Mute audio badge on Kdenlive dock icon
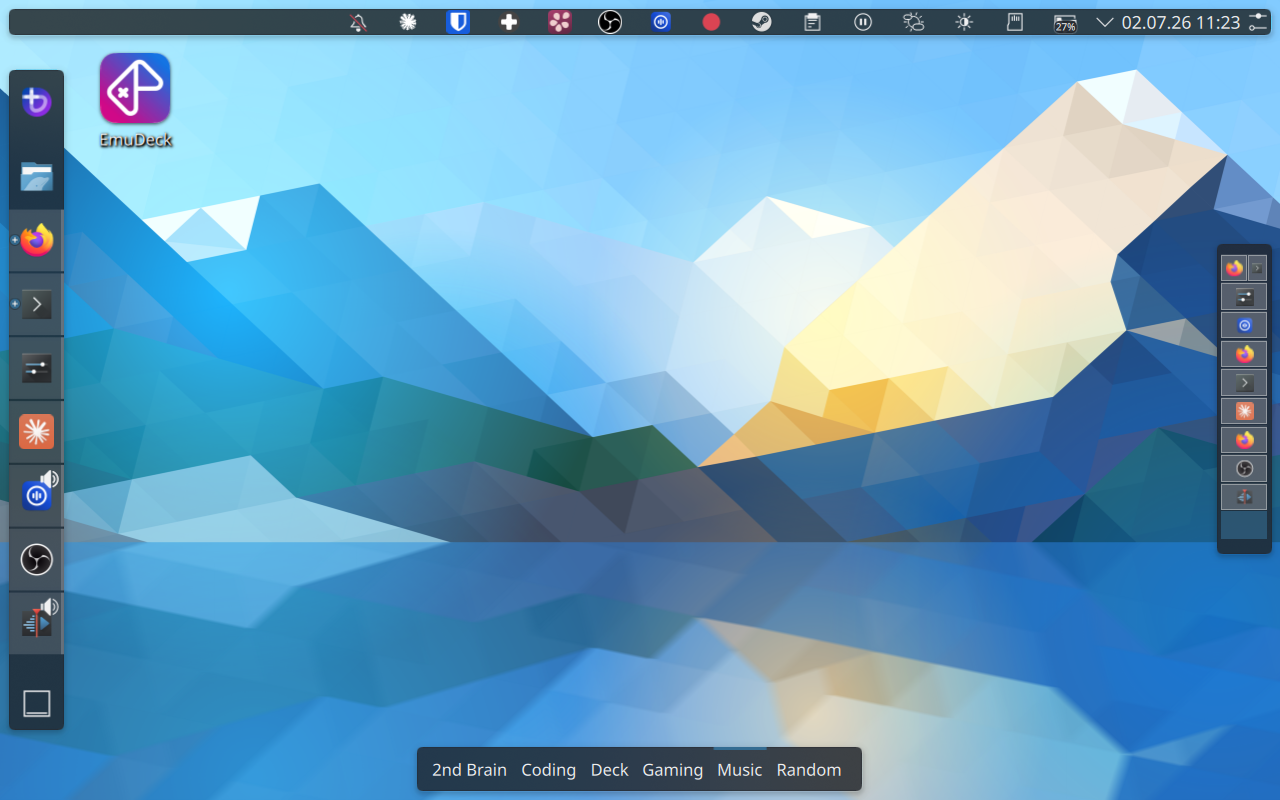This screenshot has height=800, width=1280. coord(50,607)
